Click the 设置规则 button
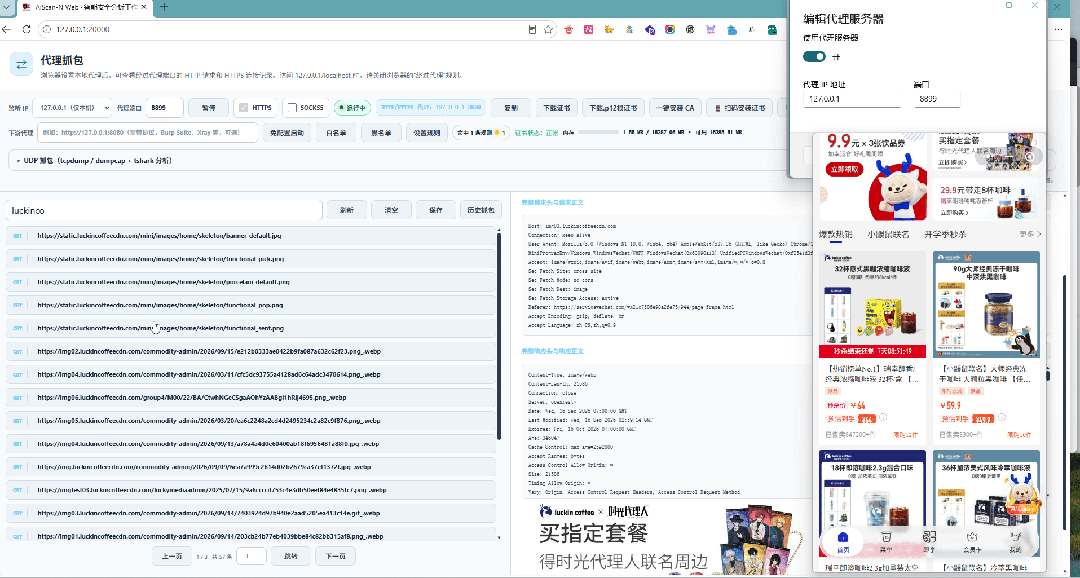The height and width of the screenshot is (578, 1080). 426,133
